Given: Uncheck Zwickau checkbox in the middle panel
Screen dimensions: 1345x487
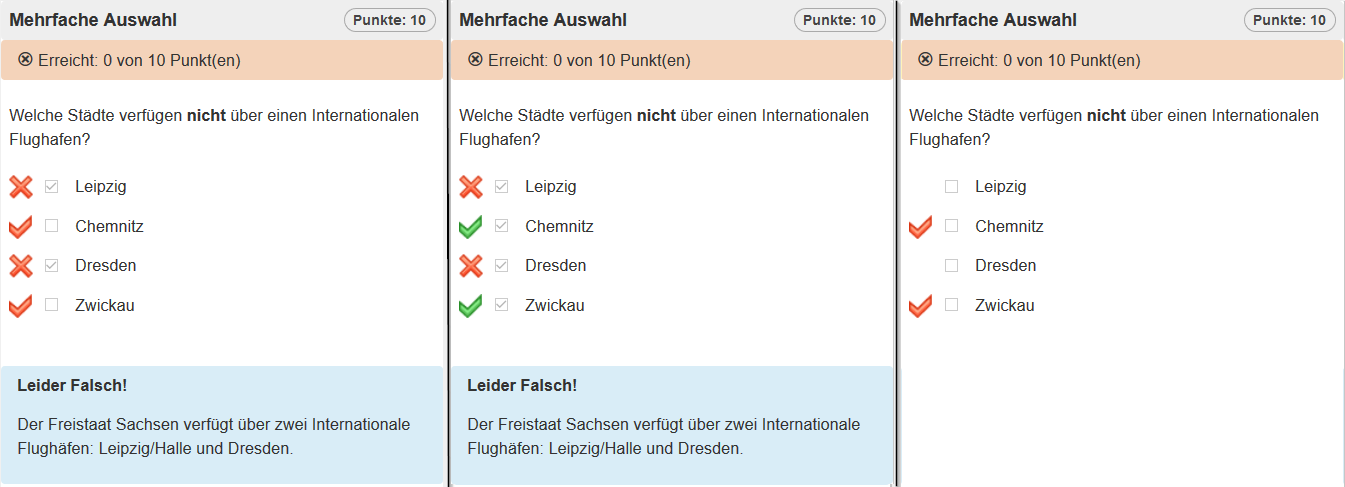Looking at the screenshot, I should (x=502, y=306).
